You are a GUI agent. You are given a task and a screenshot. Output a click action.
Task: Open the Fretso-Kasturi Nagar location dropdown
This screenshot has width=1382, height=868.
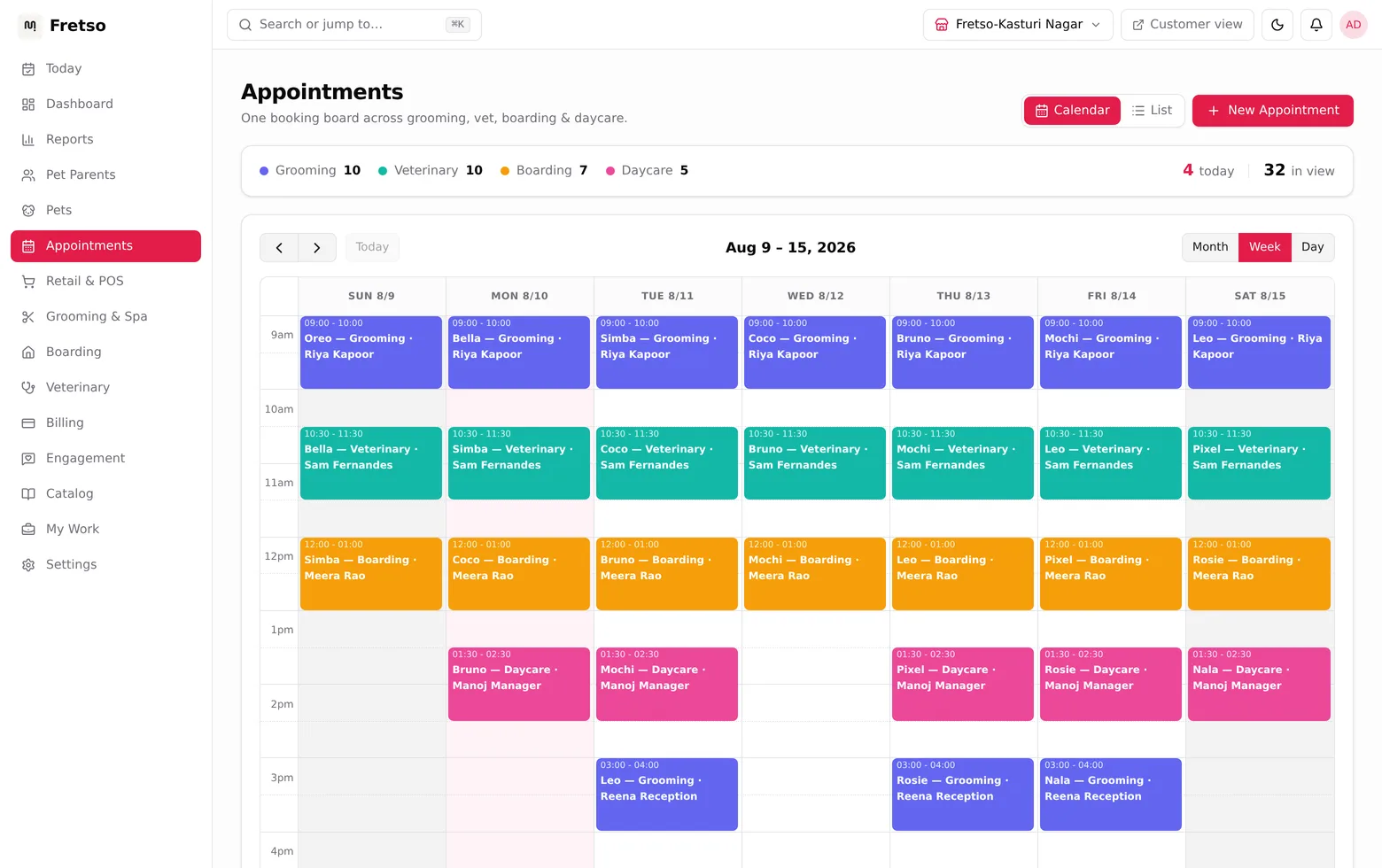click(x=1018, y=25)
